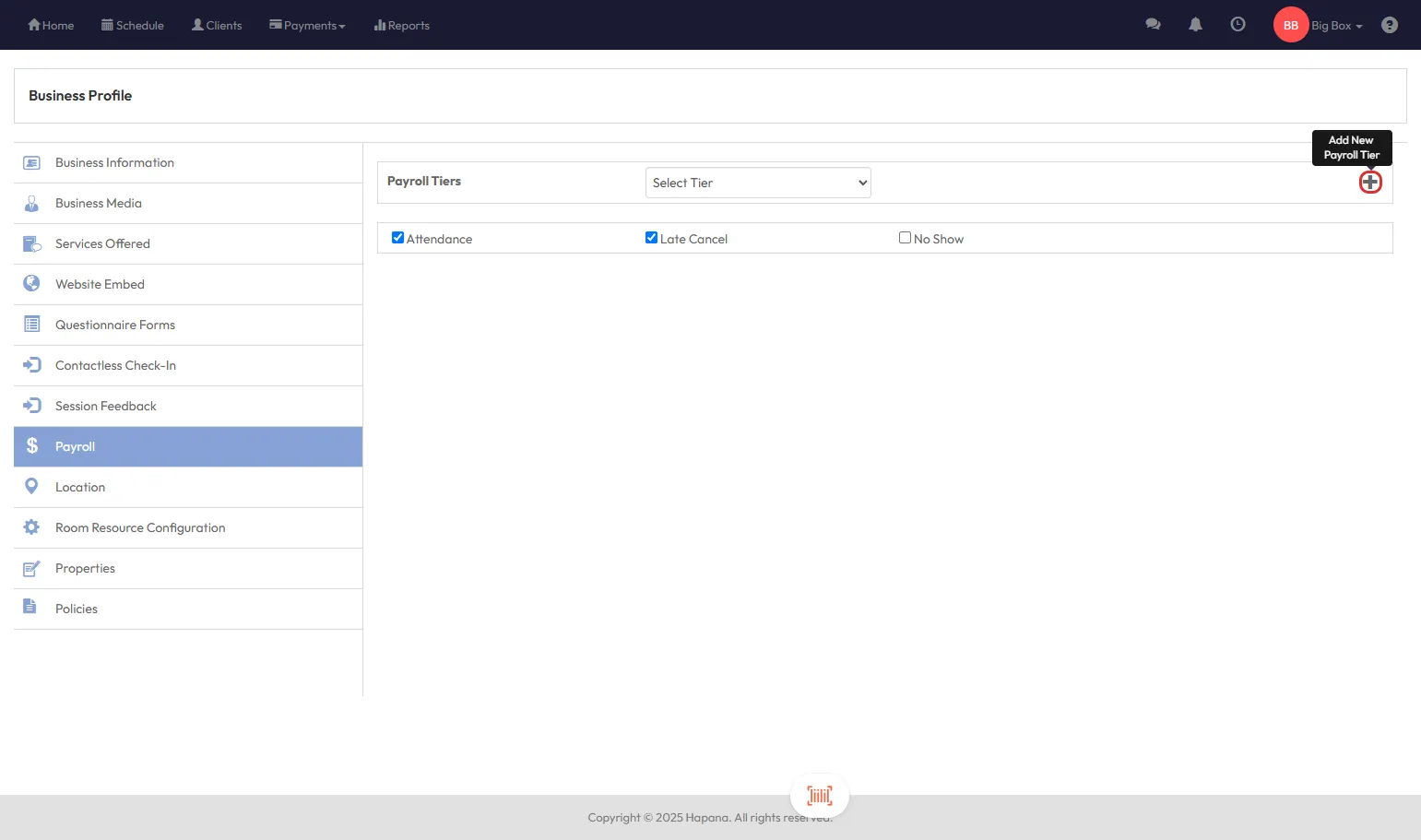Expand the Payments menu dropdown
Screen dimensions: 1421x840
(x=307, y=26)
